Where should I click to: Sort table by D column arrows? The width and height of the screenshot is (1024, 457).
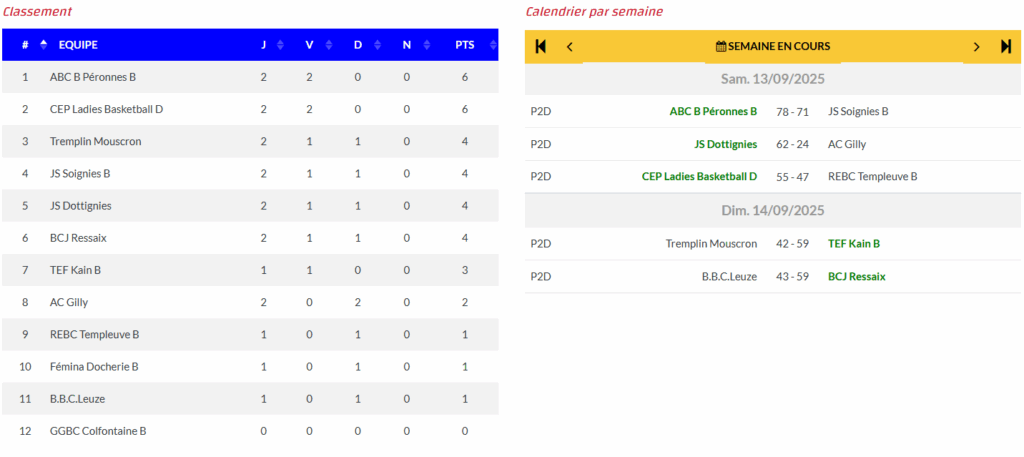(x=377, y=45)
